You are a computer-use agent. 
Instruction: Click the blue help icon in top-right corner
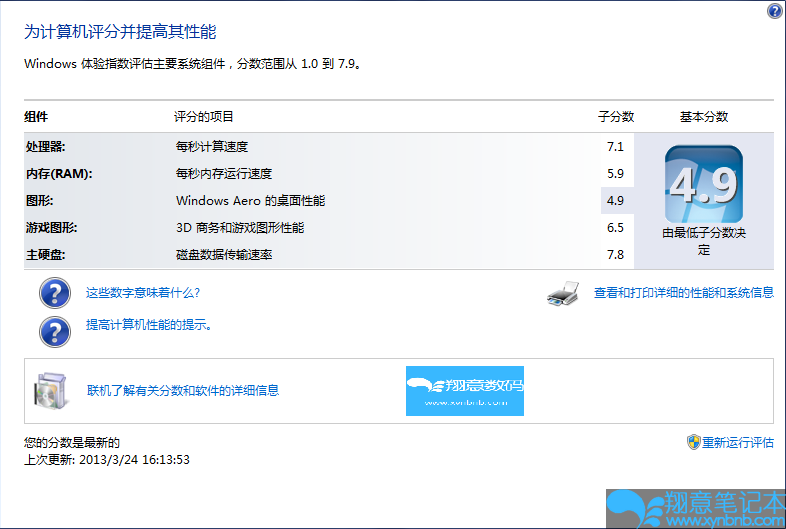tap(774, 11)
